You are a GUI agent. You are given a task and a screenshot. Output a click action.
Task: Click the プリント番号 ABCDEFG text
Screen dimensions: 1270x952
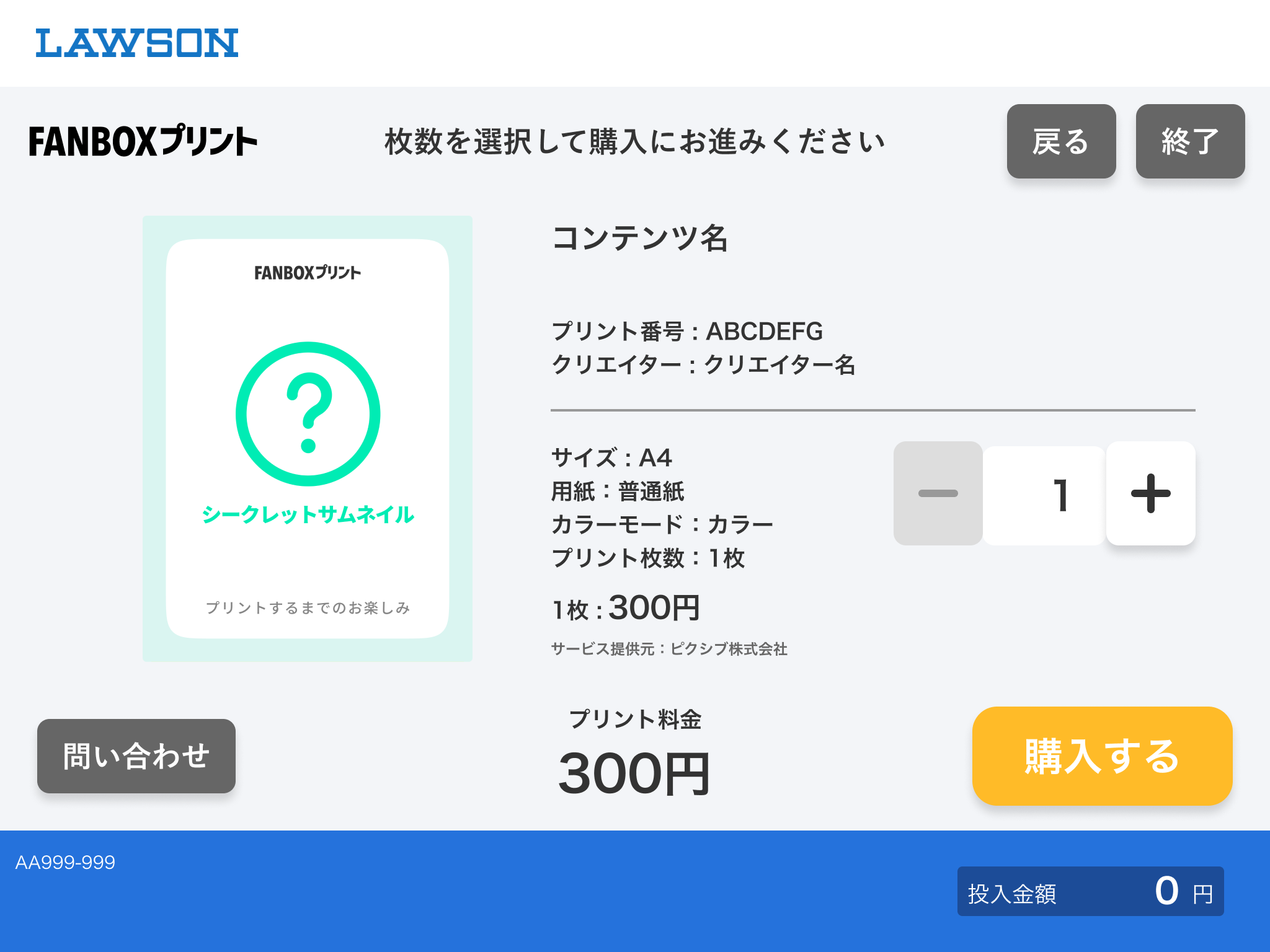click(687, 333)
